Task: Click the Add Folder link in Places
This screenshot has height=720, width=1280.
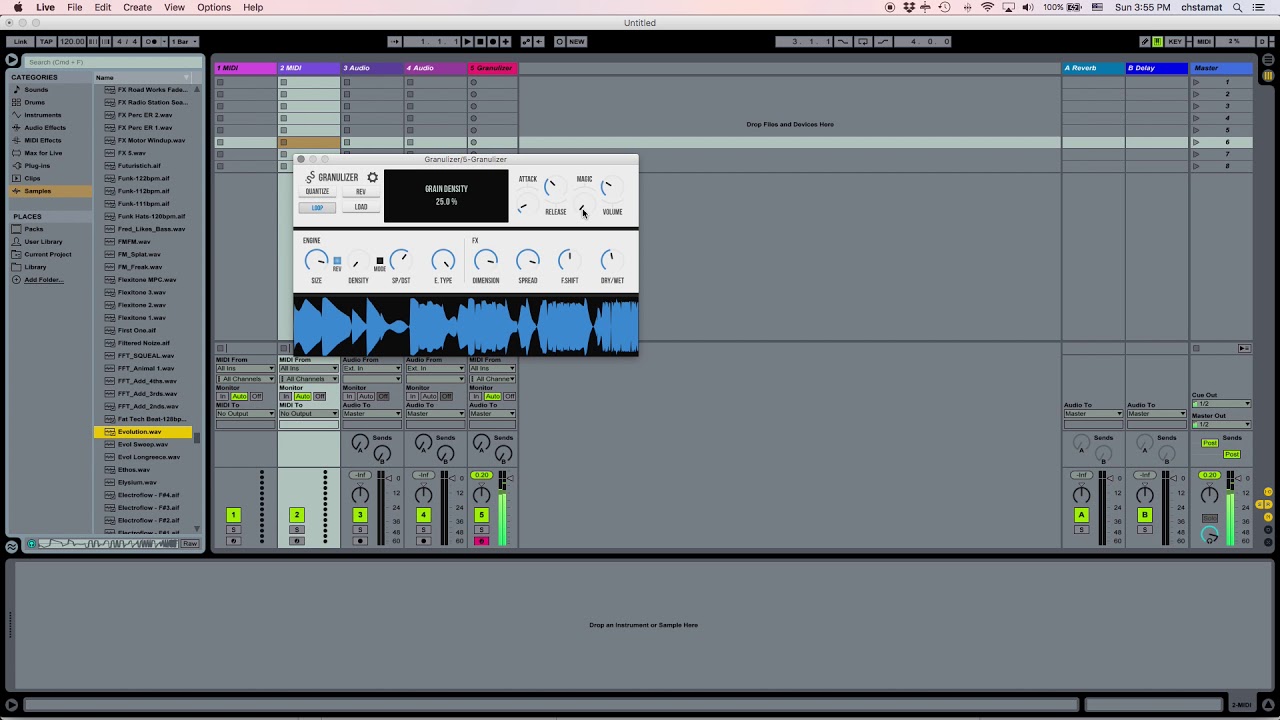Action: pos(43,280)
